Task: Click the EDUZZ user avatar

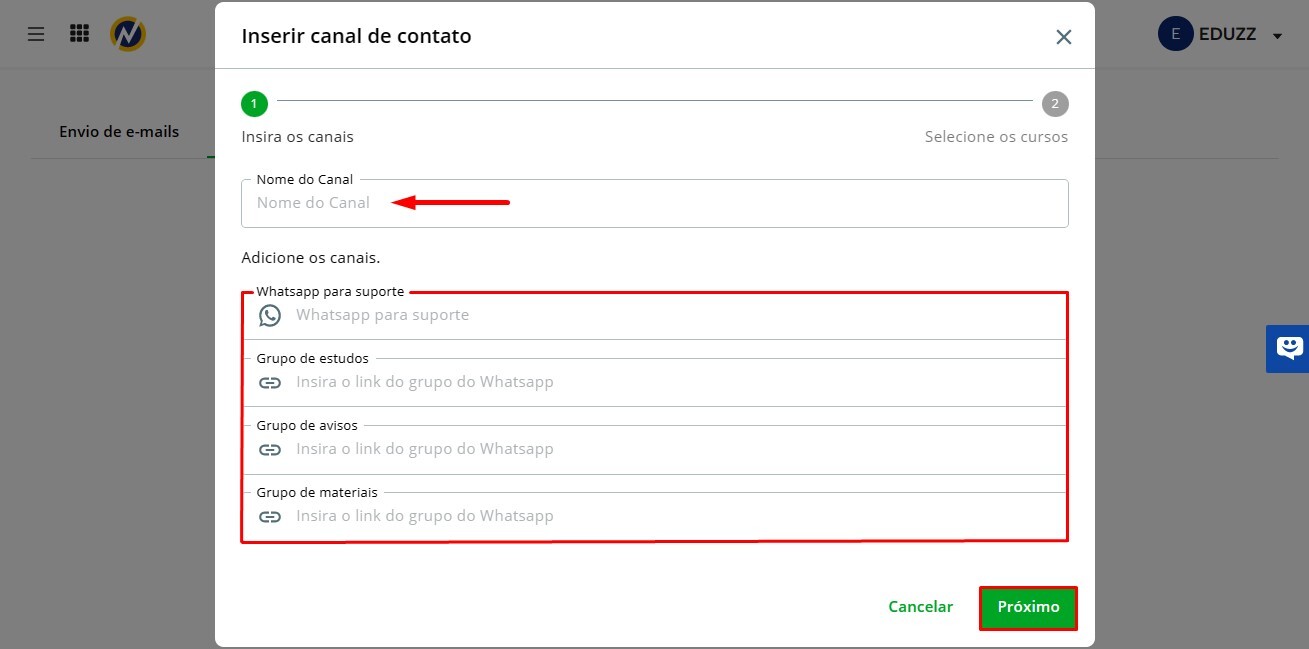Action: (x=1175, y=34)
